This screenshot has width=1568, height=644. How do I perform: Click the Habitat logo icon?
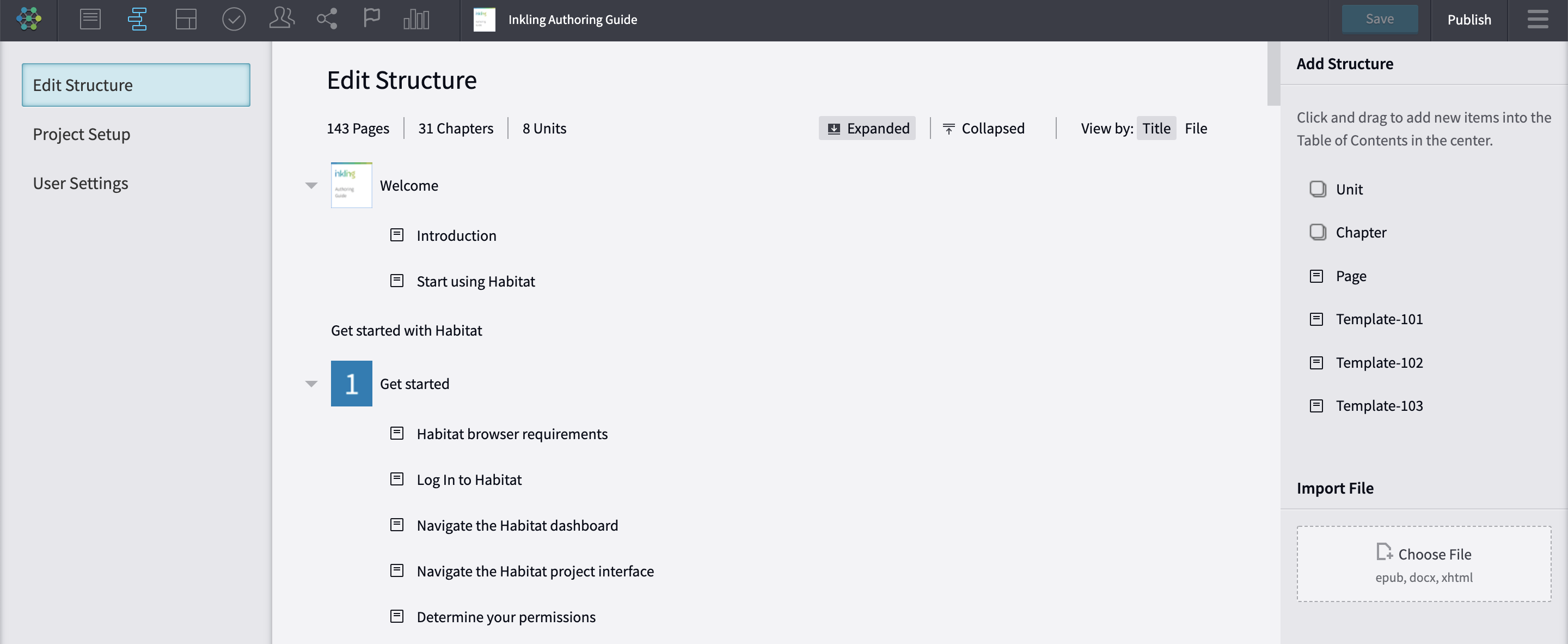pyautogui.click(x=29, y=20)
